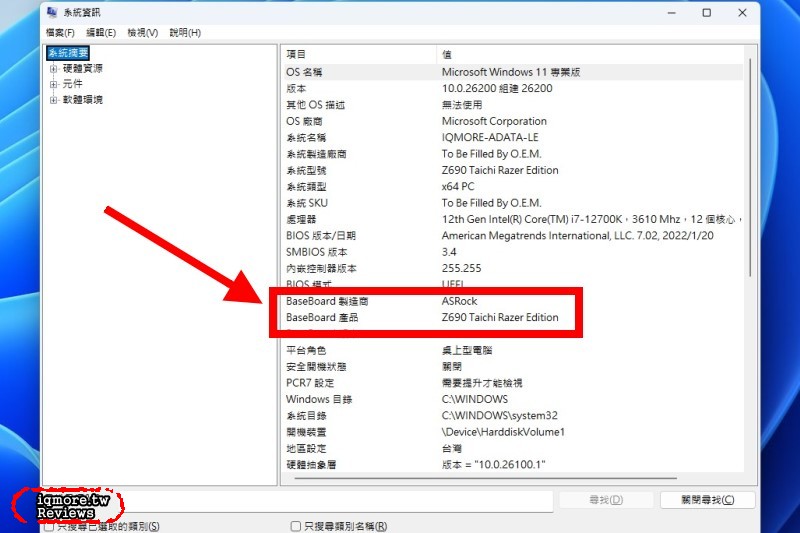This screenshot has height=533, width=800.
Task: Click ASRock value
Action: tap(459, 301)
